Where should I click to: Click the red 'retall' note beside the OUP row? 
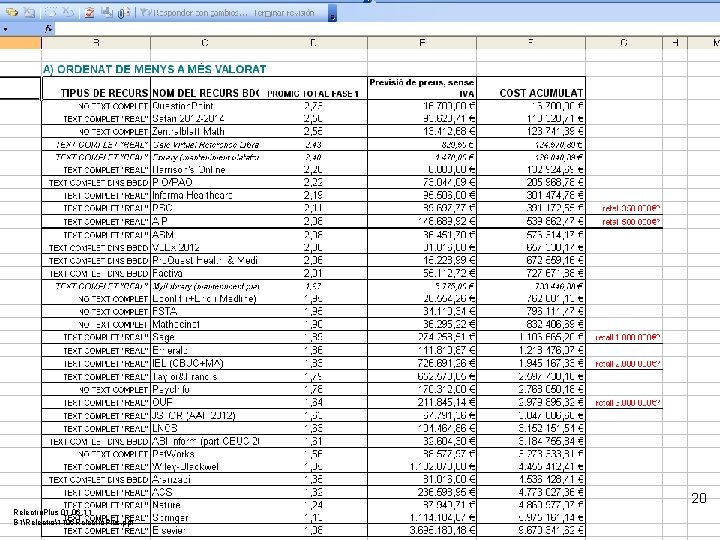pyautogui.click(x=628, y=403)
